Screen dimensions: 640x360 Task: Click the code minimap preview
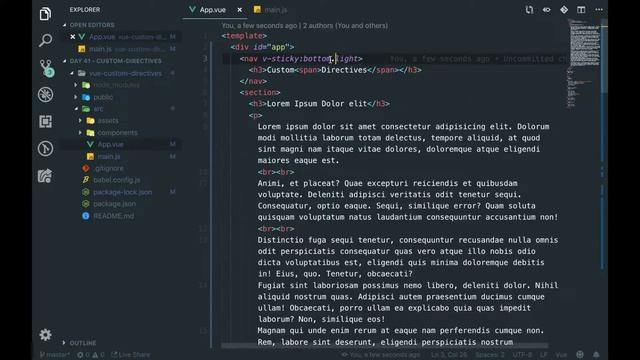tap(584, 63)
